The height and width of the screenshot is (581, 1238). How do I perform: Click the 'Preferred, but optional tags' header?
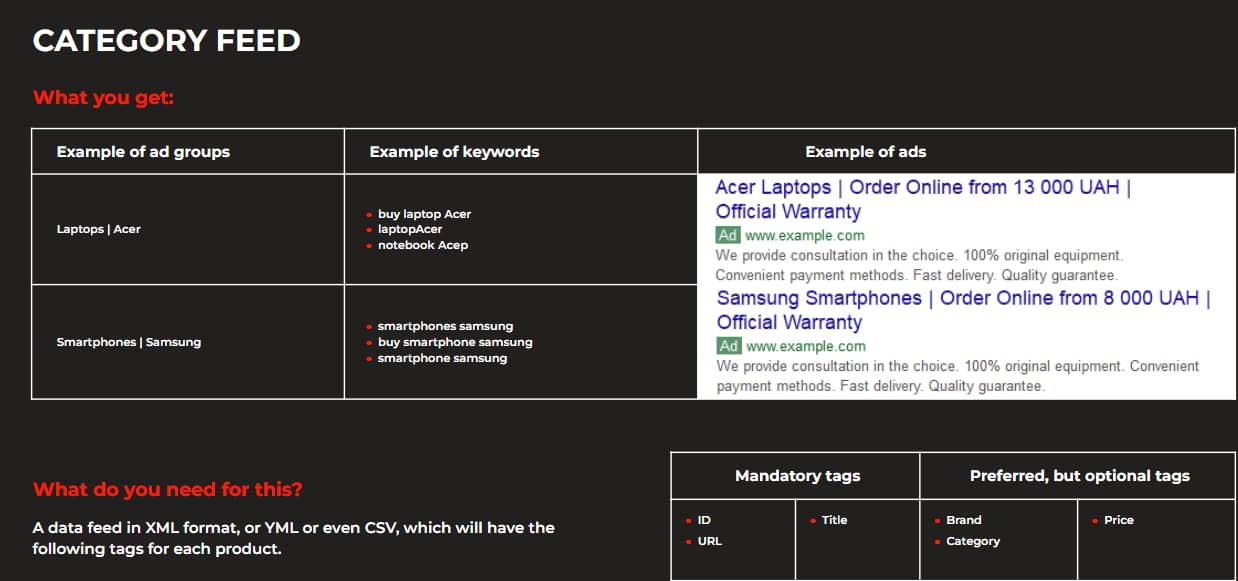click(1079, 476)
